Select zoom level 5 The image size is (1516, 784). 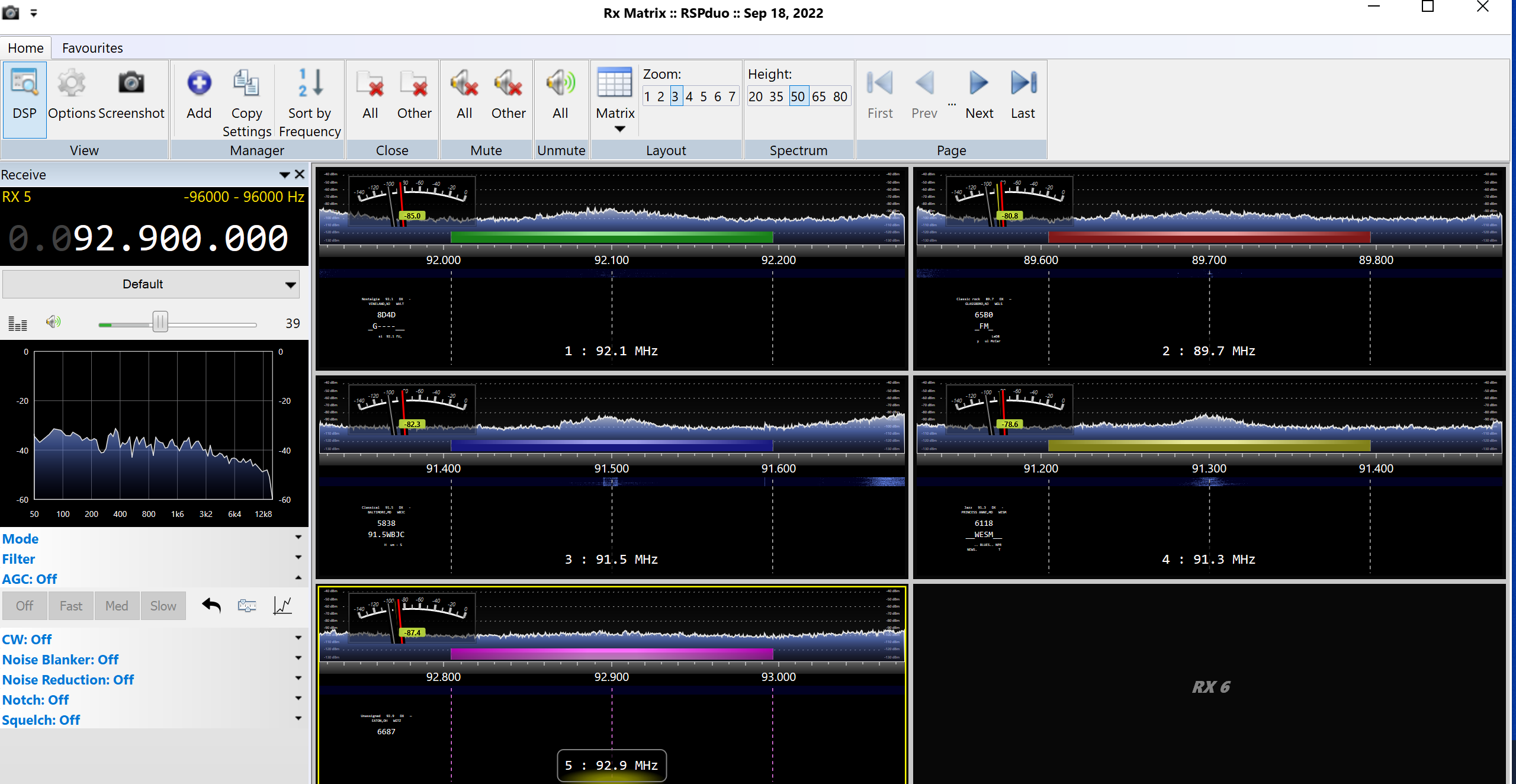click(x=704, y=97)
